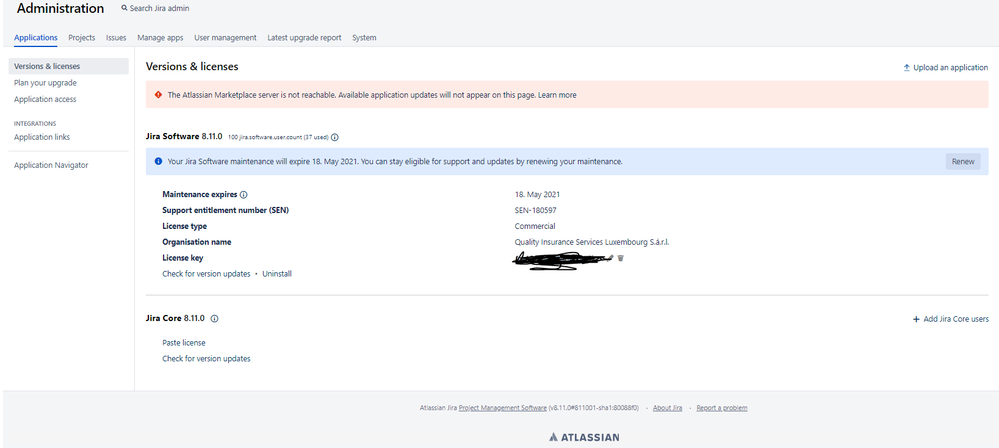This screenshot has width=999, height=448.
Task: Click the License key label
Action: point(183,258)
